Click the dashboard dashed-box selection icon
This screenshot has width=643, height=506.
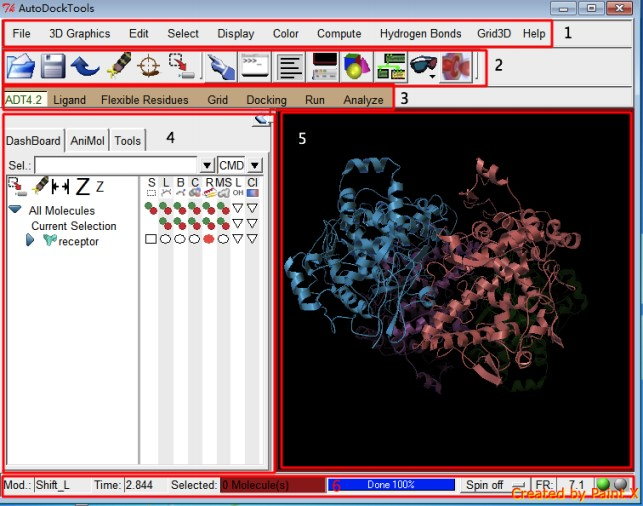17,187
